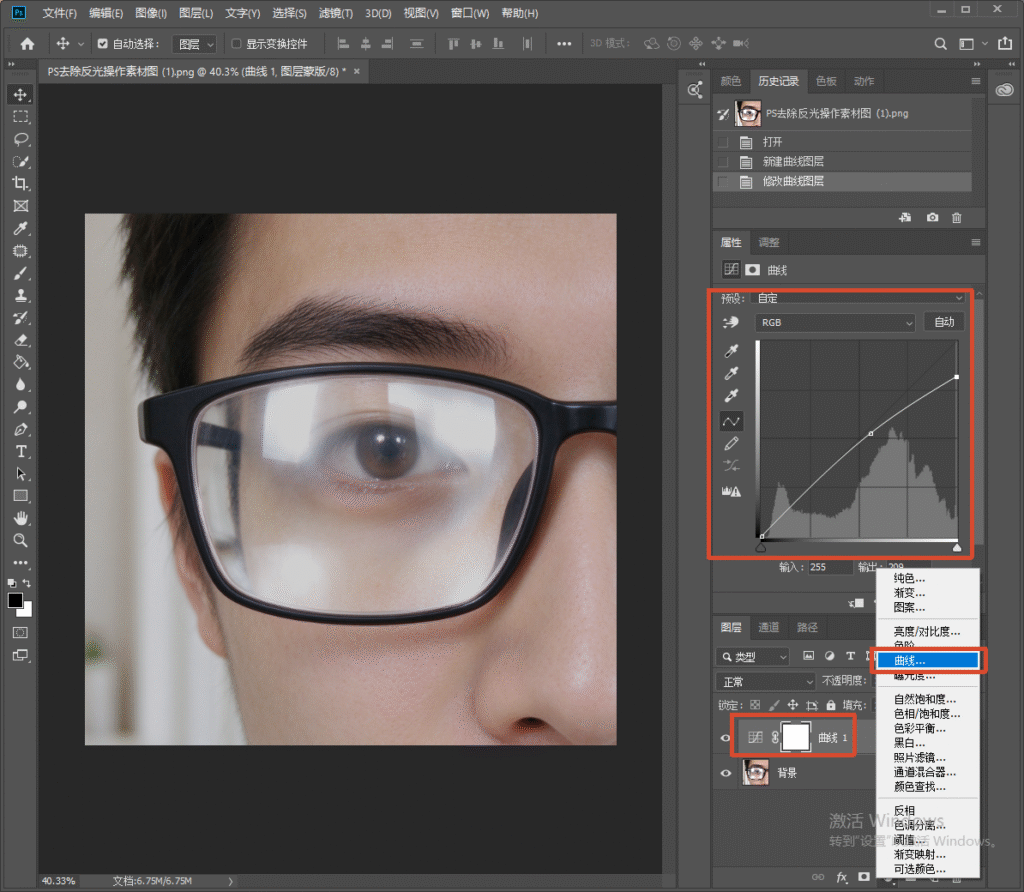Choose 亮度/对比度... from the menu

click(x=927, y=631)
